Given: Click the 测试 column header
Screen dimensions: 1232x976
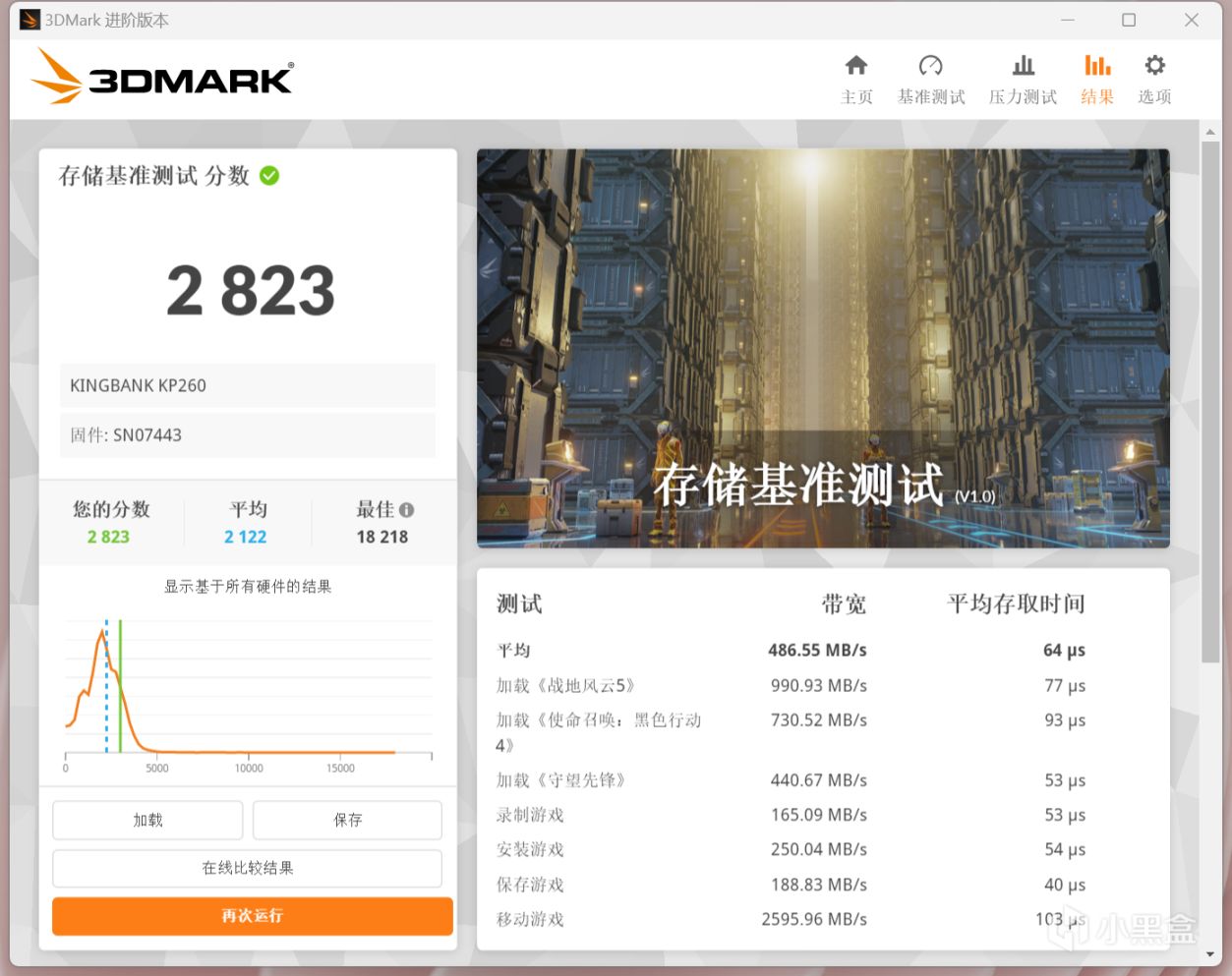Looking at the screenshot, I should pos(519,604).
